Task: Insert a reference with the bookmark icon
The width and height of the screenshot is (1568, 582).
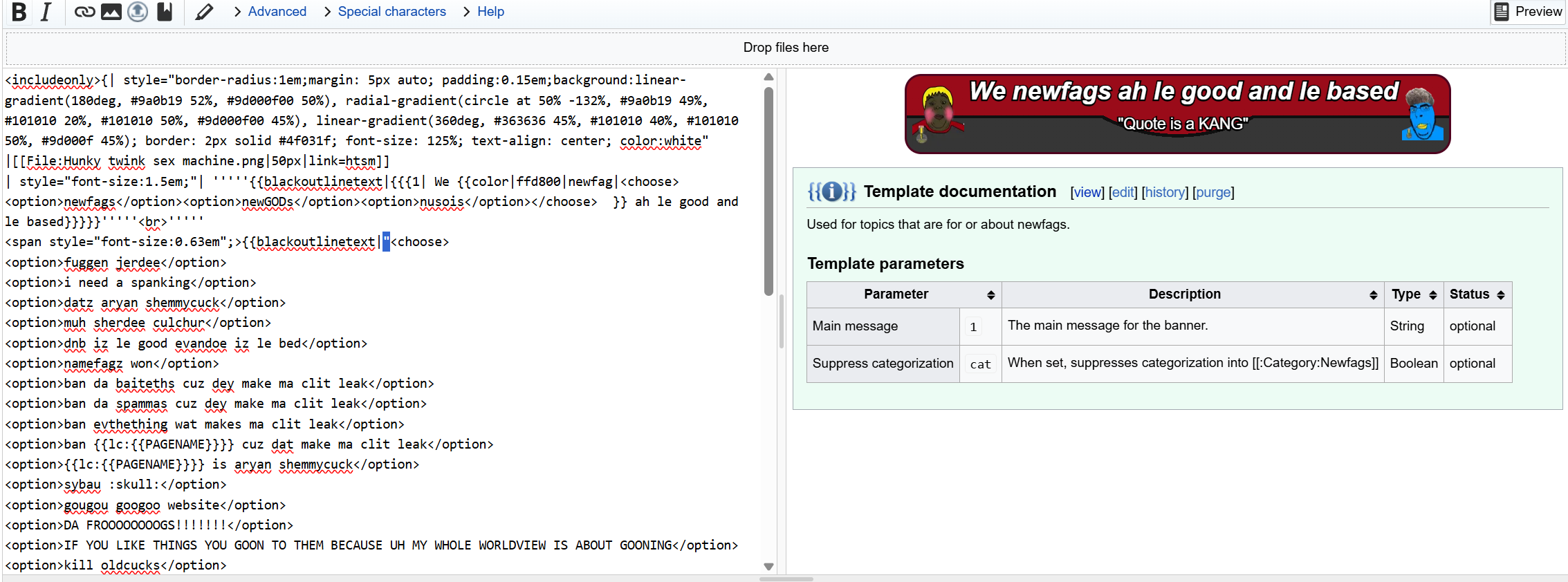Action: (165, 12)
